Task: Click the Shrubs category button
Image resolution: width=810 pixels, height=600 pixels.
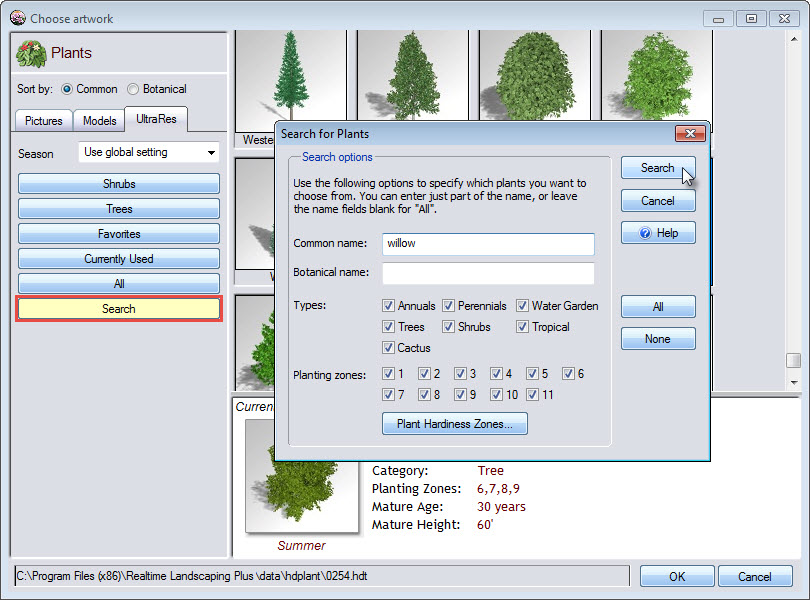Action: [x=119, y=184]
